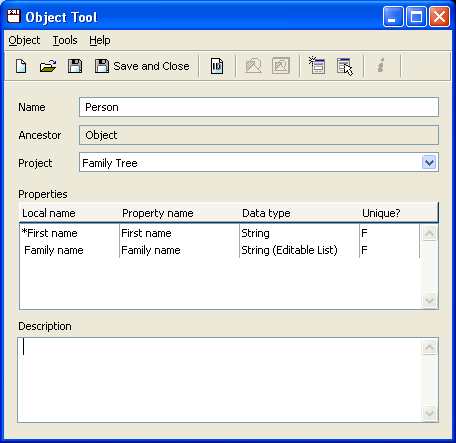Click the first greyed picture icon
This screenshot has height=443, width=456.
coord(253,66)
